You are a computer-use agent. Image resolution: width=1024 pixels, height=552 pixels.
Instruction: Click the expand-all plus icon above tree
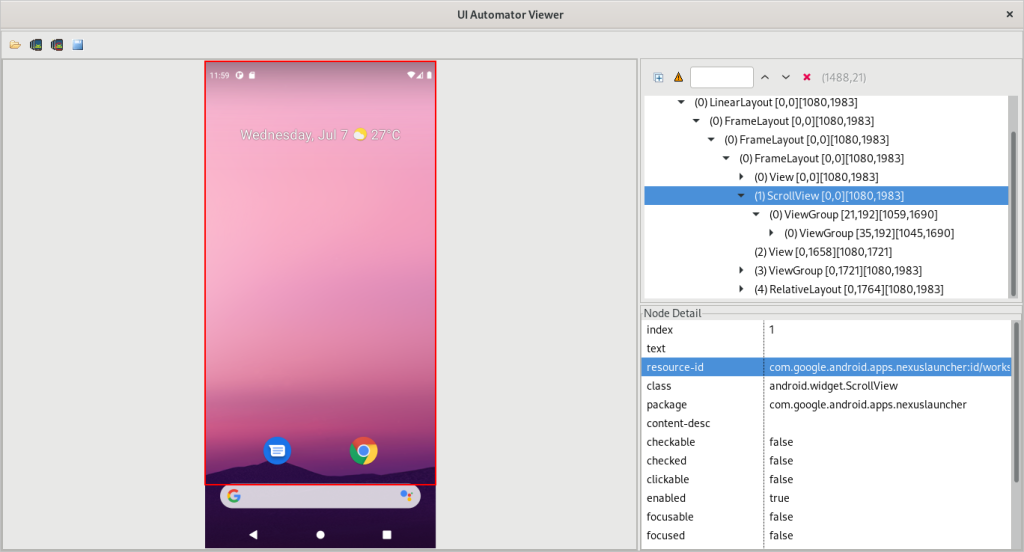coord(658,78)
